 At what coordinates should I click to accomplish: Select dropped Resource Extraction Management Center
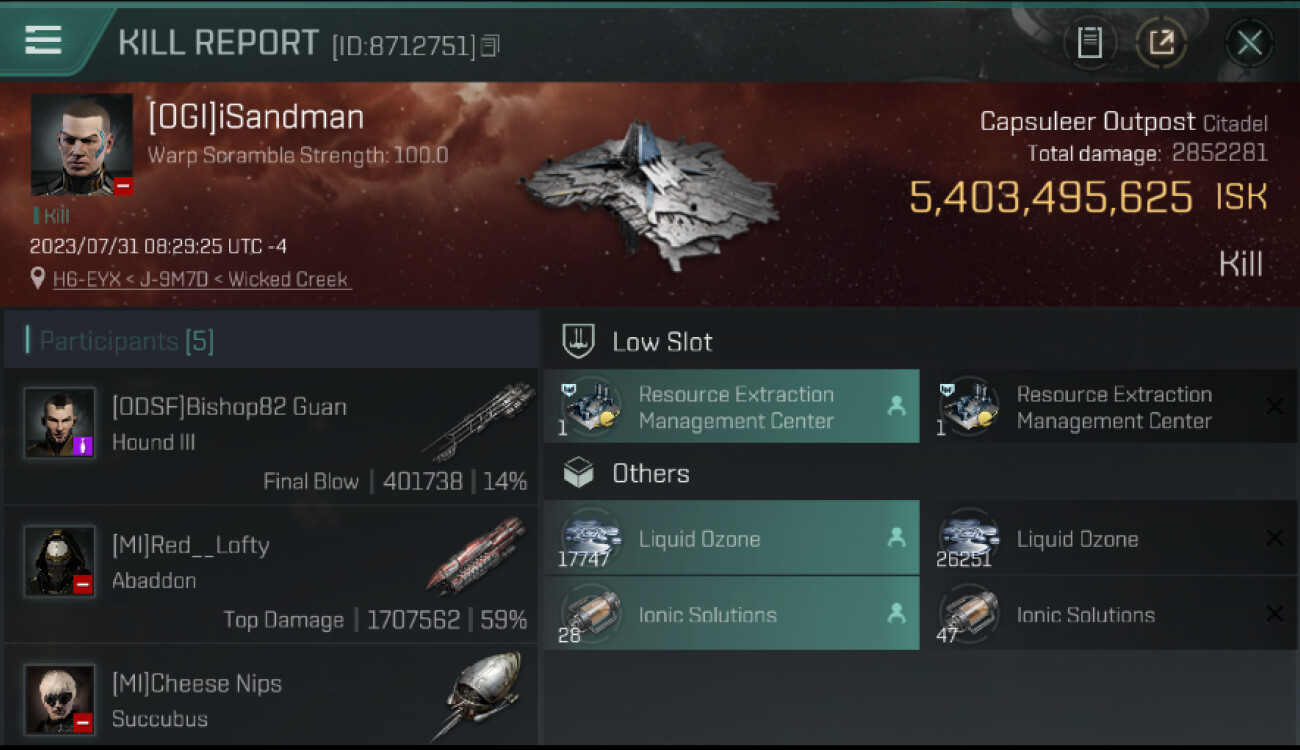(x=731, y=406)
